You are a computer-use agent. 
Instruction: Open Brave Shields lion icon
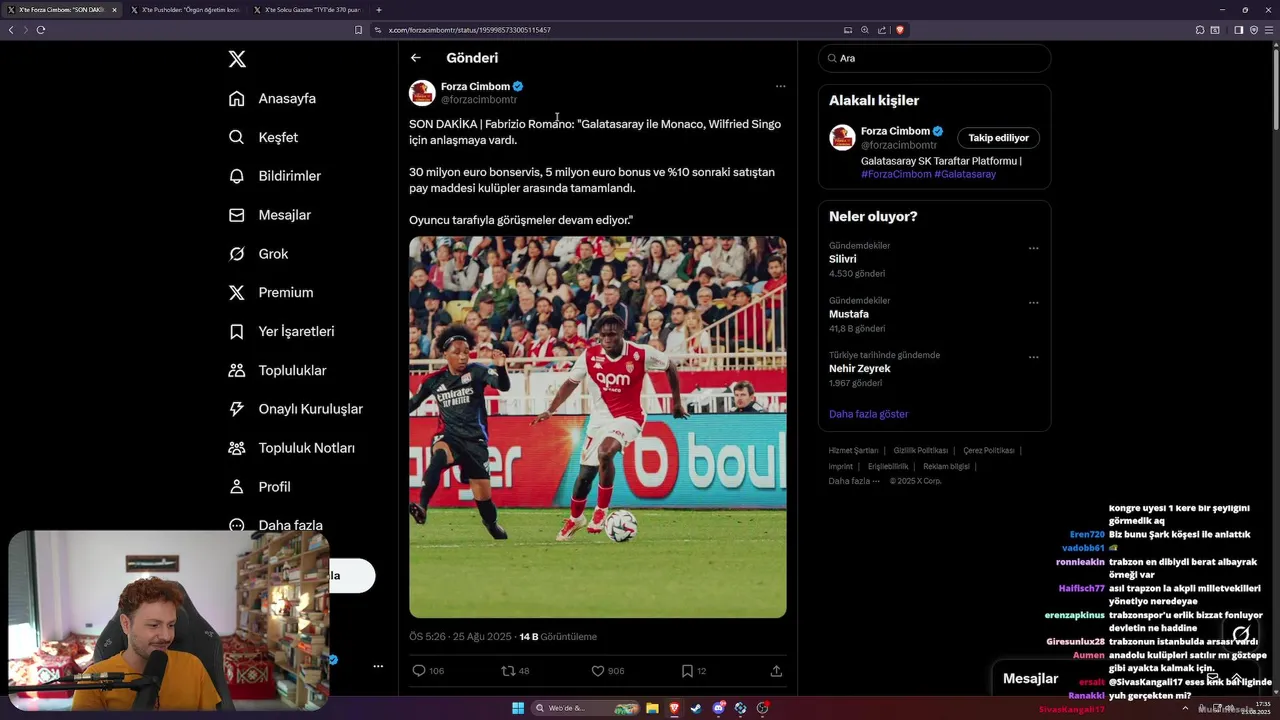pos(900,30)
